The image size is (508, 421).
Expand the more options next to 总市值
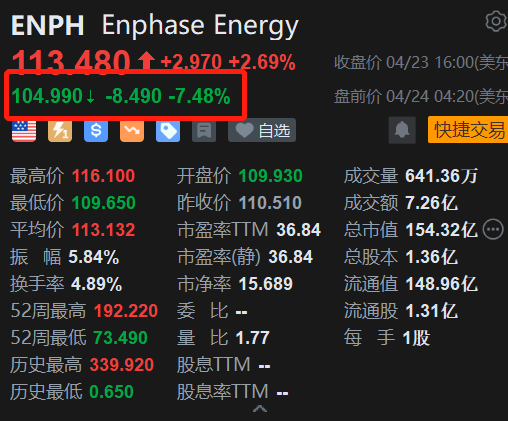pos(493,229)
